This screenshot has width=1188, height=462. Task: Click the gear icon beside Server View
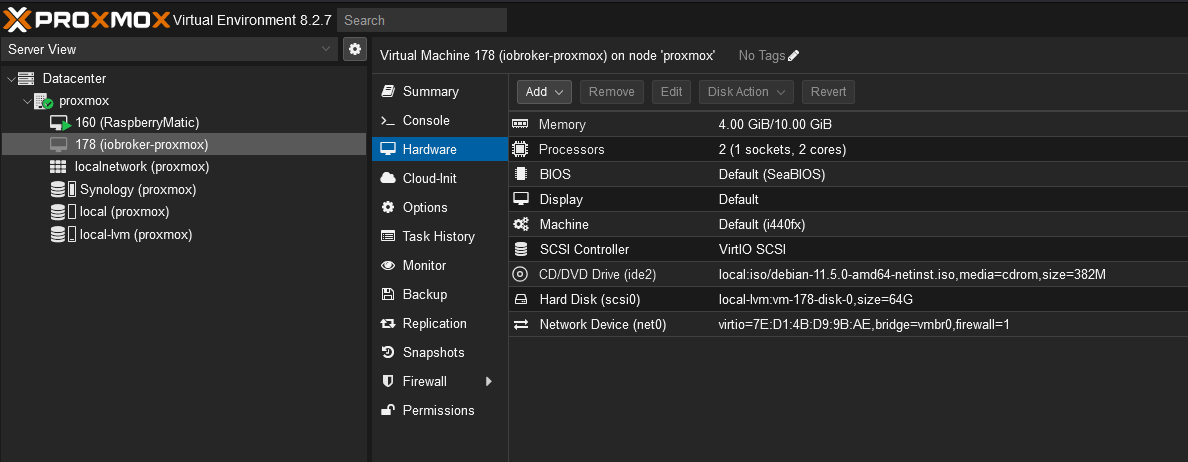coord(354,49)
